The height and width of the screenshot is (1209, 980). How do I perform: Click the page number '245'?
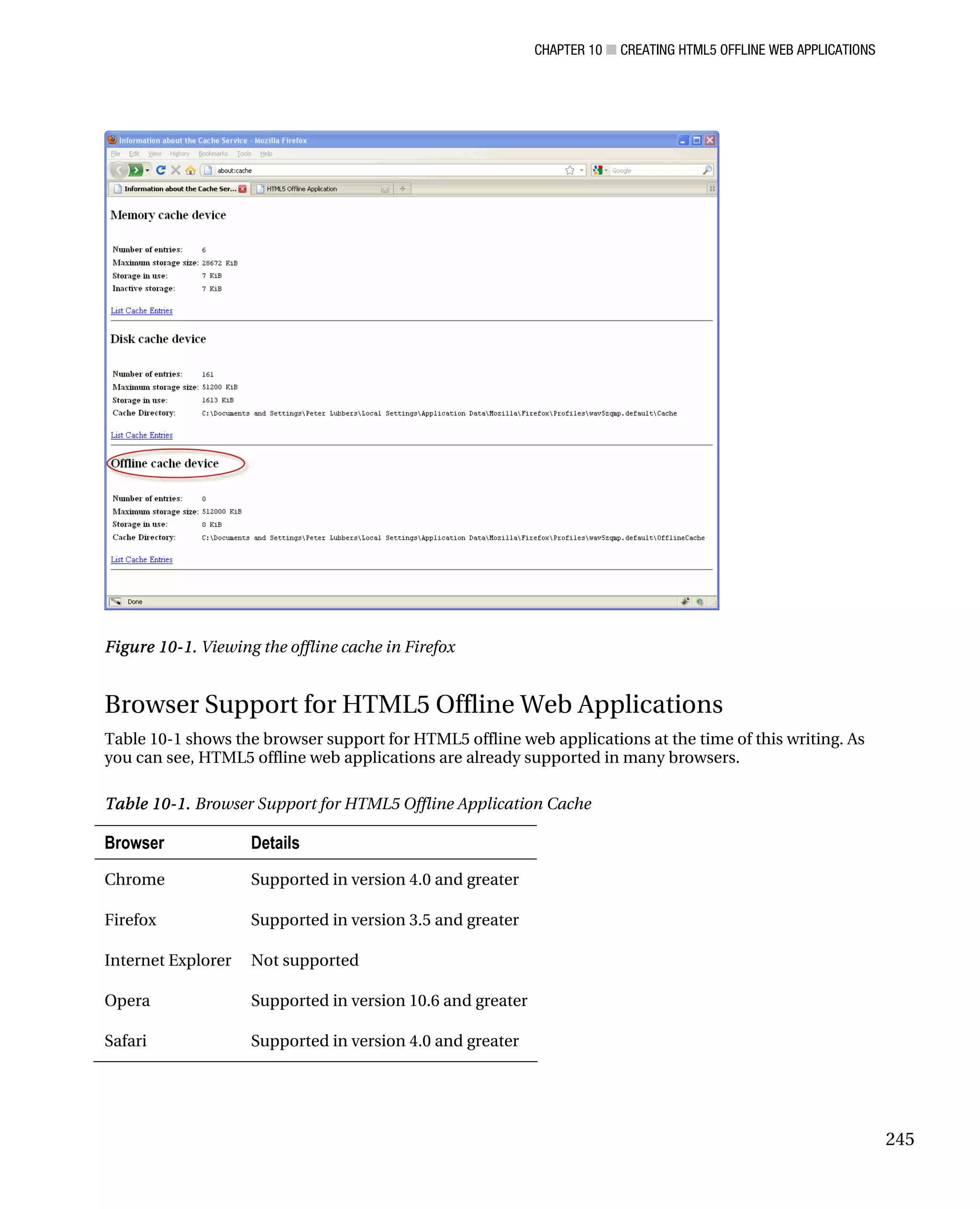tap(899, 1139)
